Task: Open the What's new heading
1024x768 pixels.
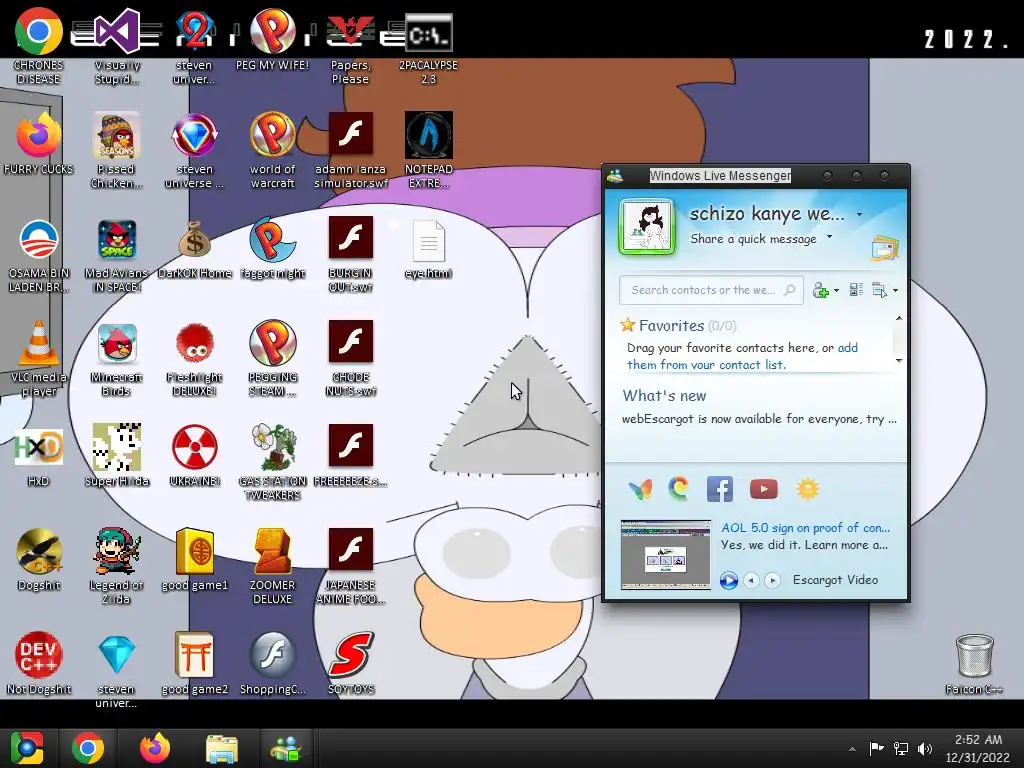Action: (x=664, y=396)
